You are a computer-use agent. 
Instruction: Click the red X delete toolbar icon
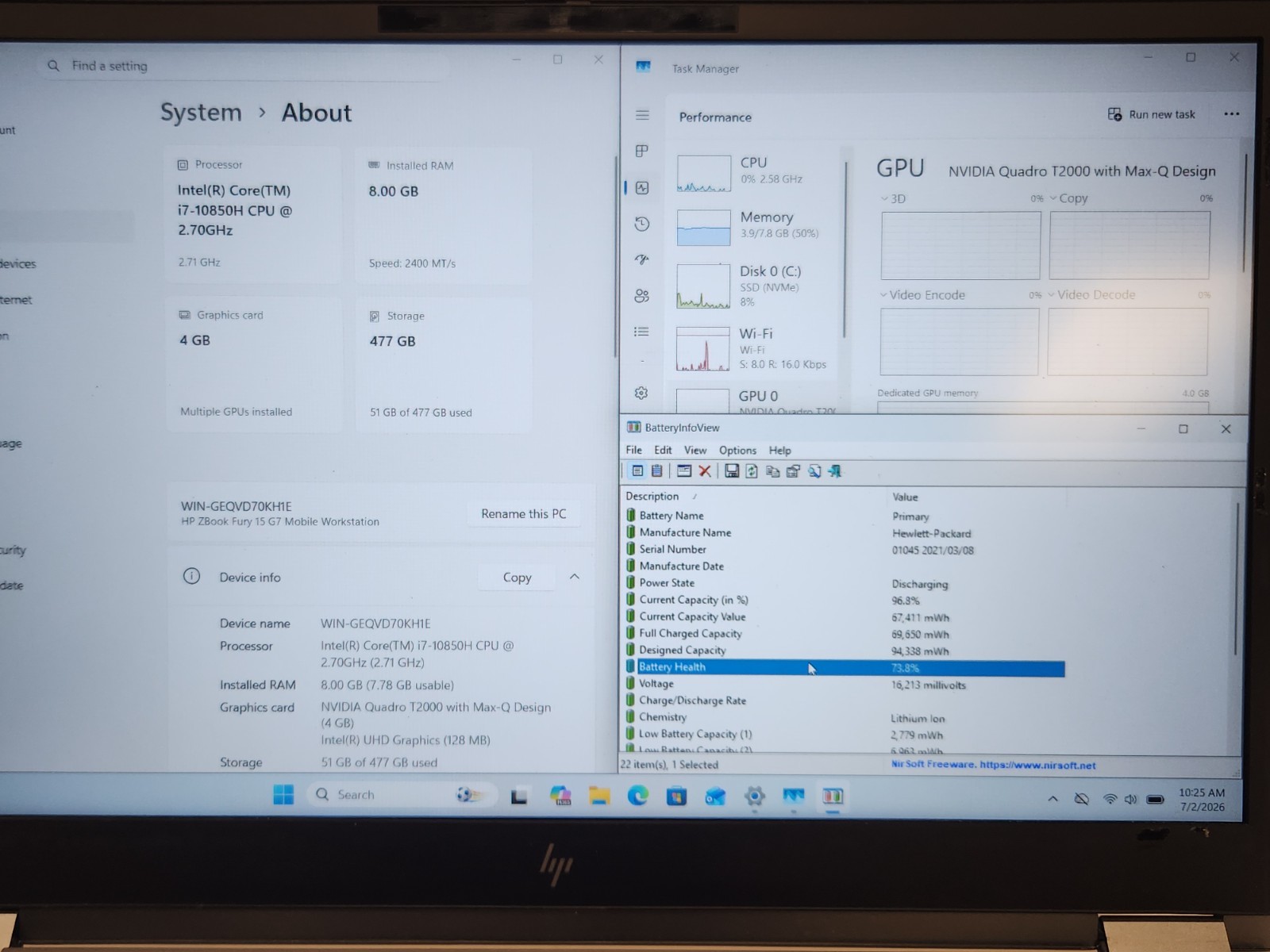[704, 471]
